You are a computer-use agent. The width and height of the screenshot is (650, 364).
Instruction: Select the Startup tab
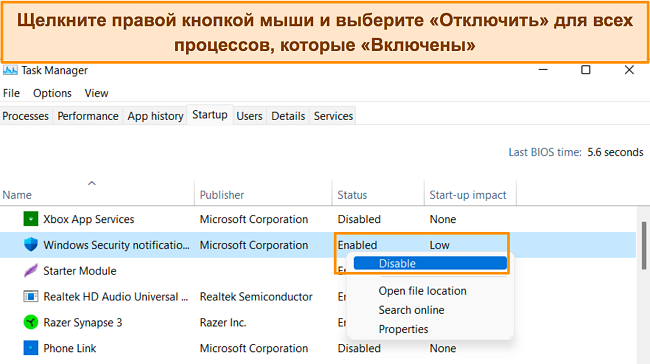click(x=210, y=114)
